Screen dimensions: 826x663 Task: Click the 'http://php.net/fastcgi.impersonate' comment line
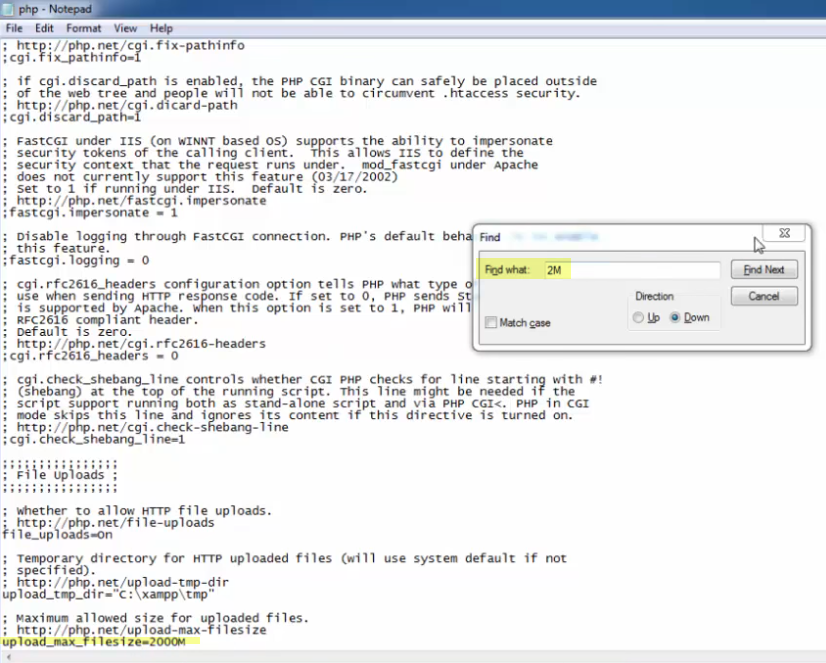[x=134, y=201]
